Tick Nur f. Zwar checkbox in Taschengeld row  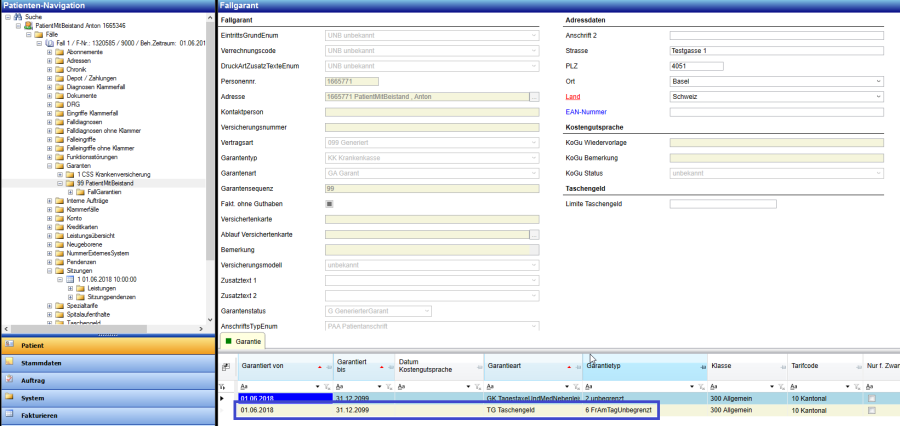tap(872, 410)
